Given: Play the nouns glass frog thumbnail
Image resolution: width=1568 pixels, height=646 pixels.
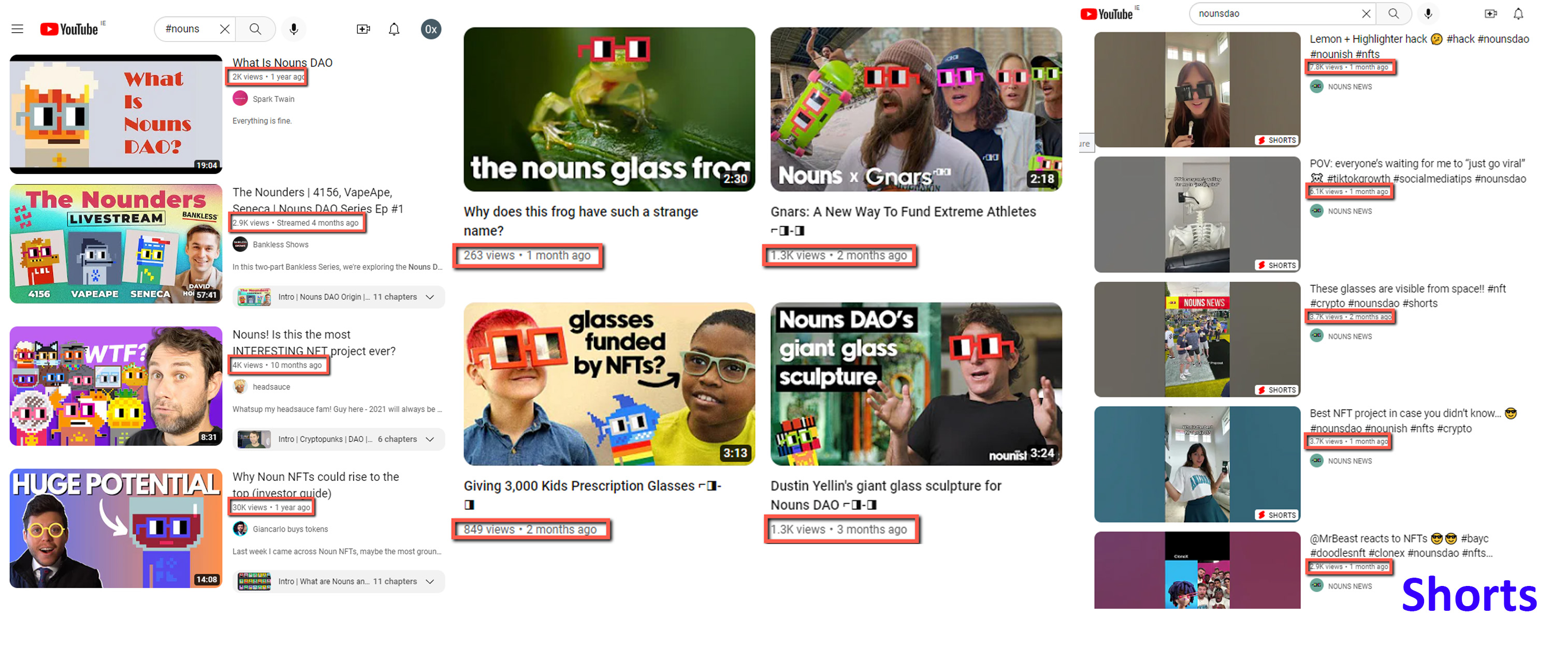Looking at the screenshot, I should tap(609, 109).
